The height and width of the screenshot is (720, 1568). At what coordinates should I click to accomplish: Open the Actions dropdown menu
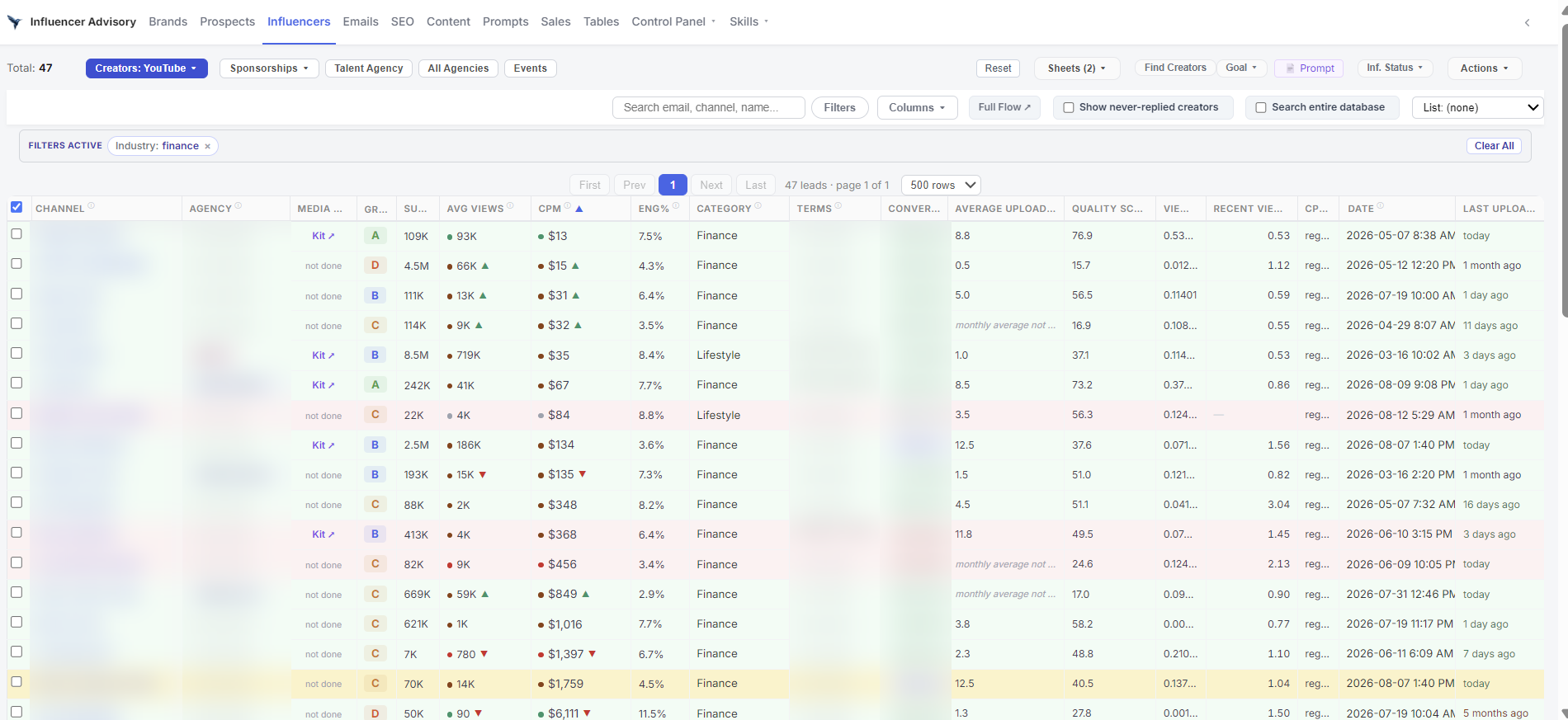[1485, 68]
